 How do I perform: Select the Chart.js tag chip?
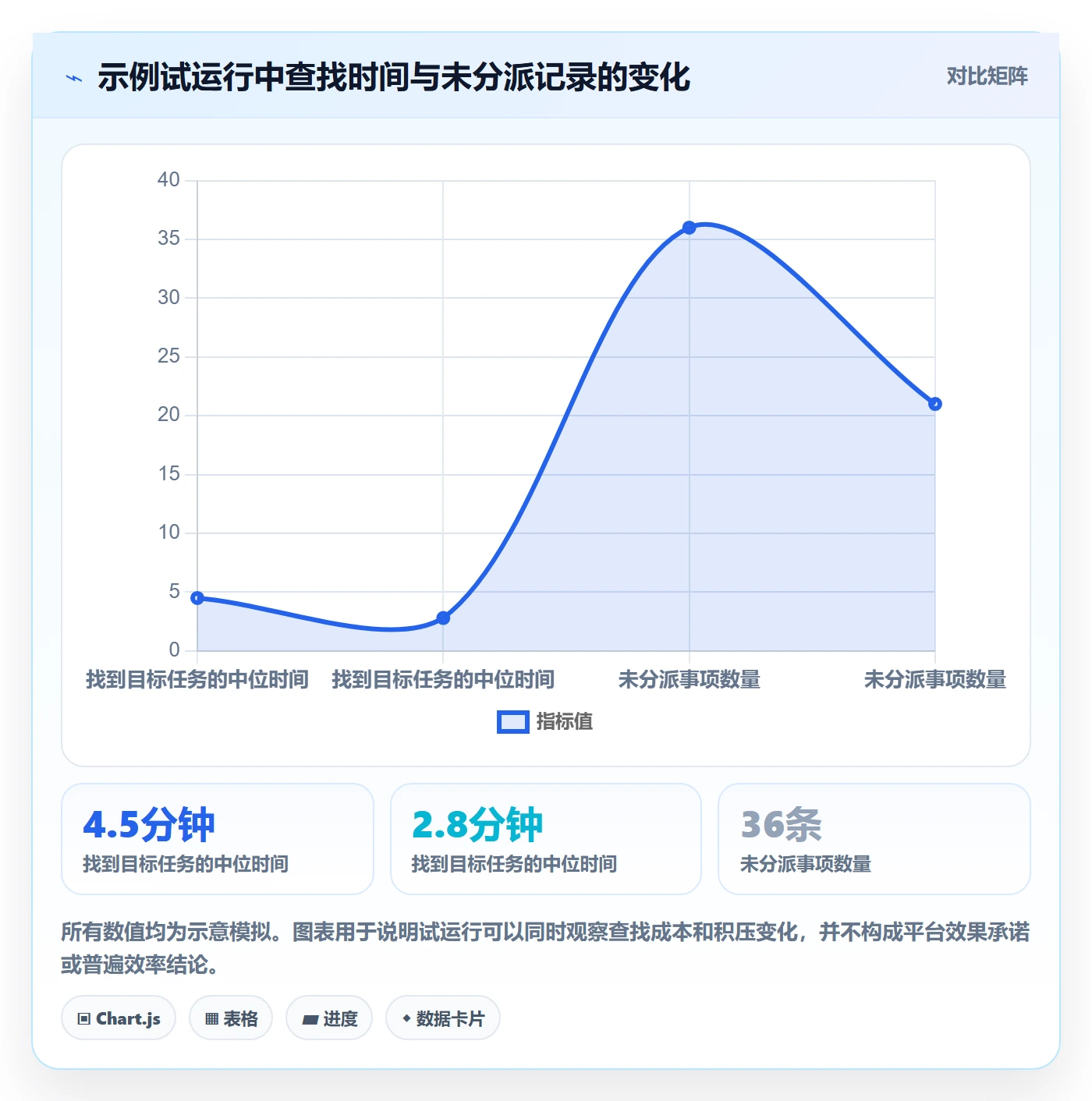pyautogui.click(x=119, y=1018)
